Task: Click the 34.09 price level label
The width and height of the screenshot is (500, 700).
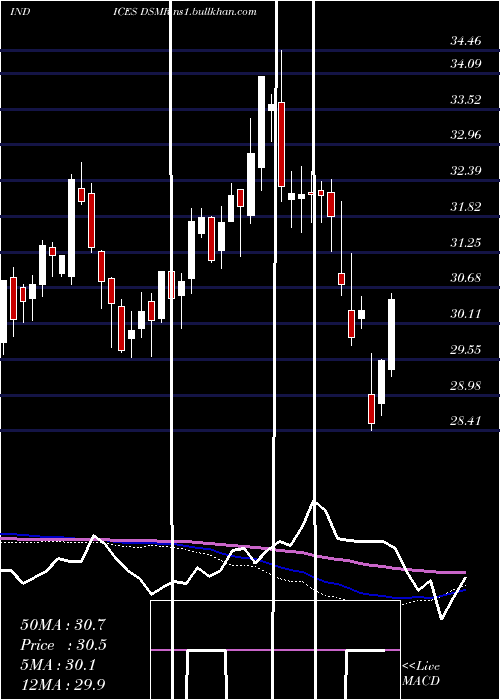Action: coord(466,64)
